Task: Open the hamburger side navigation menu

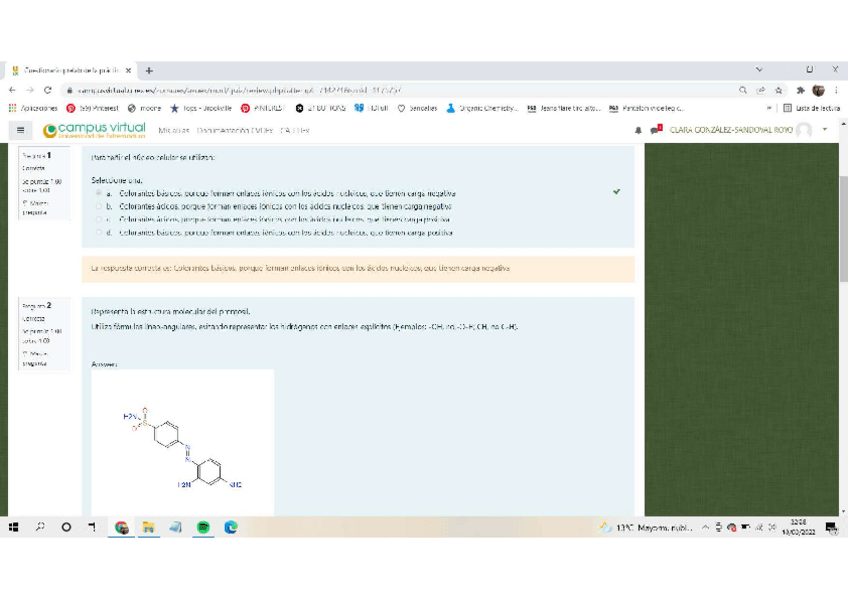Action: tap(20, 130)
